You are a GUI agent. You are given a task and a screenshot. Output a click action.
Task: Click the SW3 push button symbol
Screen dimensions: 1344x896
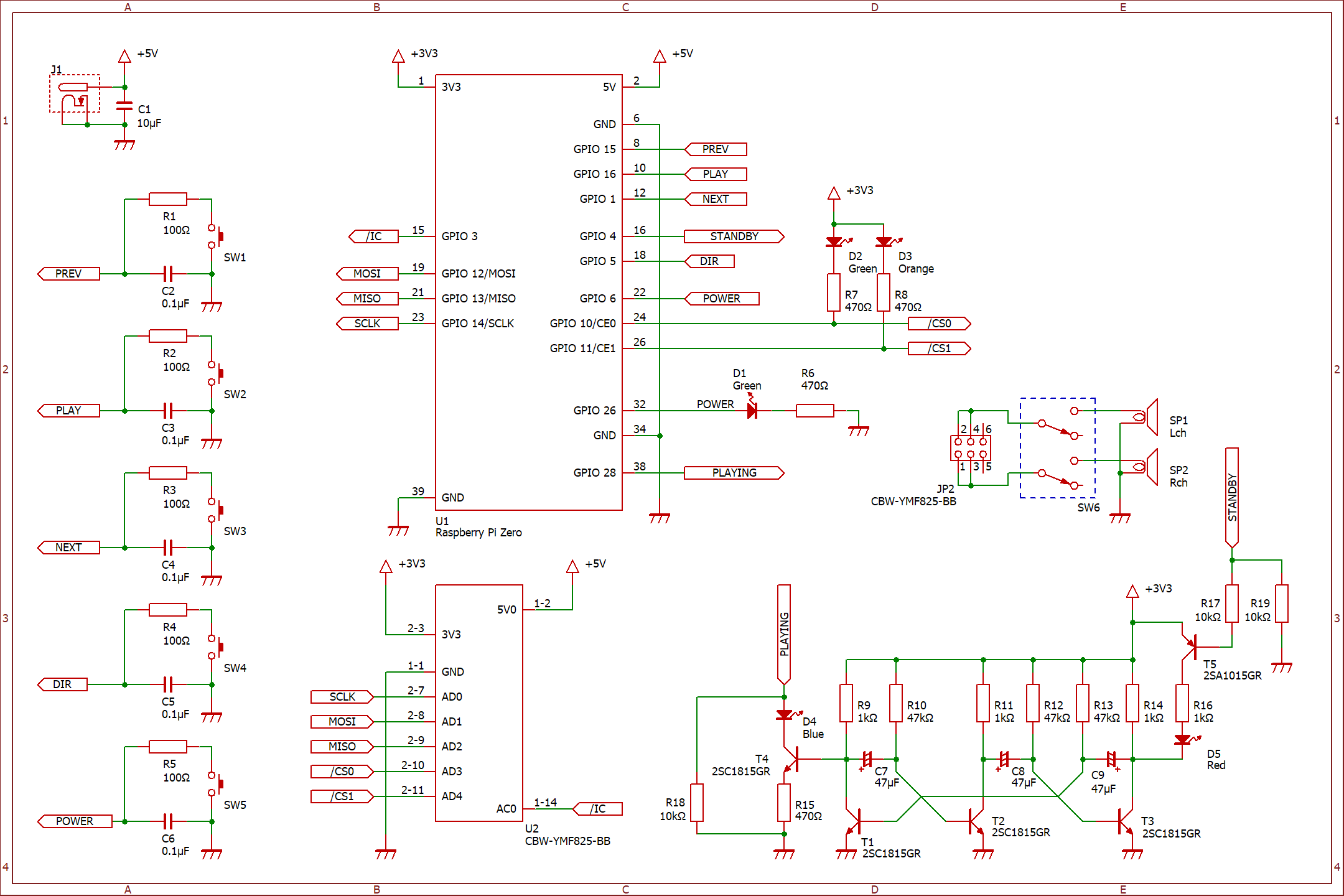pos(215,510)
